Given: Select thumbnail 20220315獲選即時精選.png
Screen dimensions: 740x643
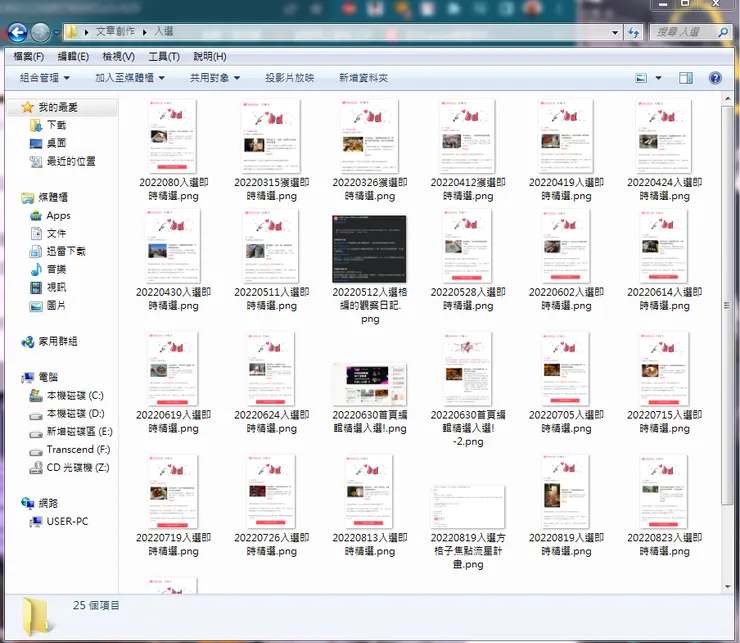Looking at the screenshot, I should click(271, 136).
